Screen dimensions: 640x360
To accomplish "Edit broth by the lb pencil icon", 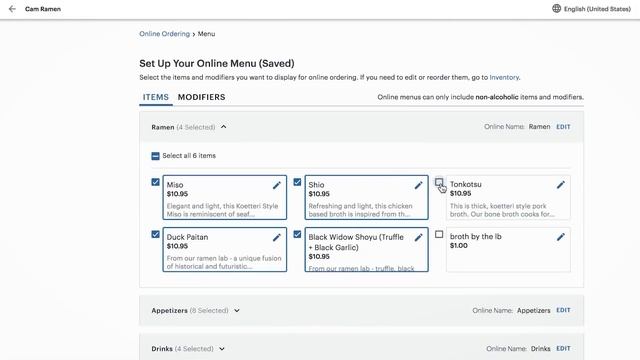I will click(x=561, y=237).
